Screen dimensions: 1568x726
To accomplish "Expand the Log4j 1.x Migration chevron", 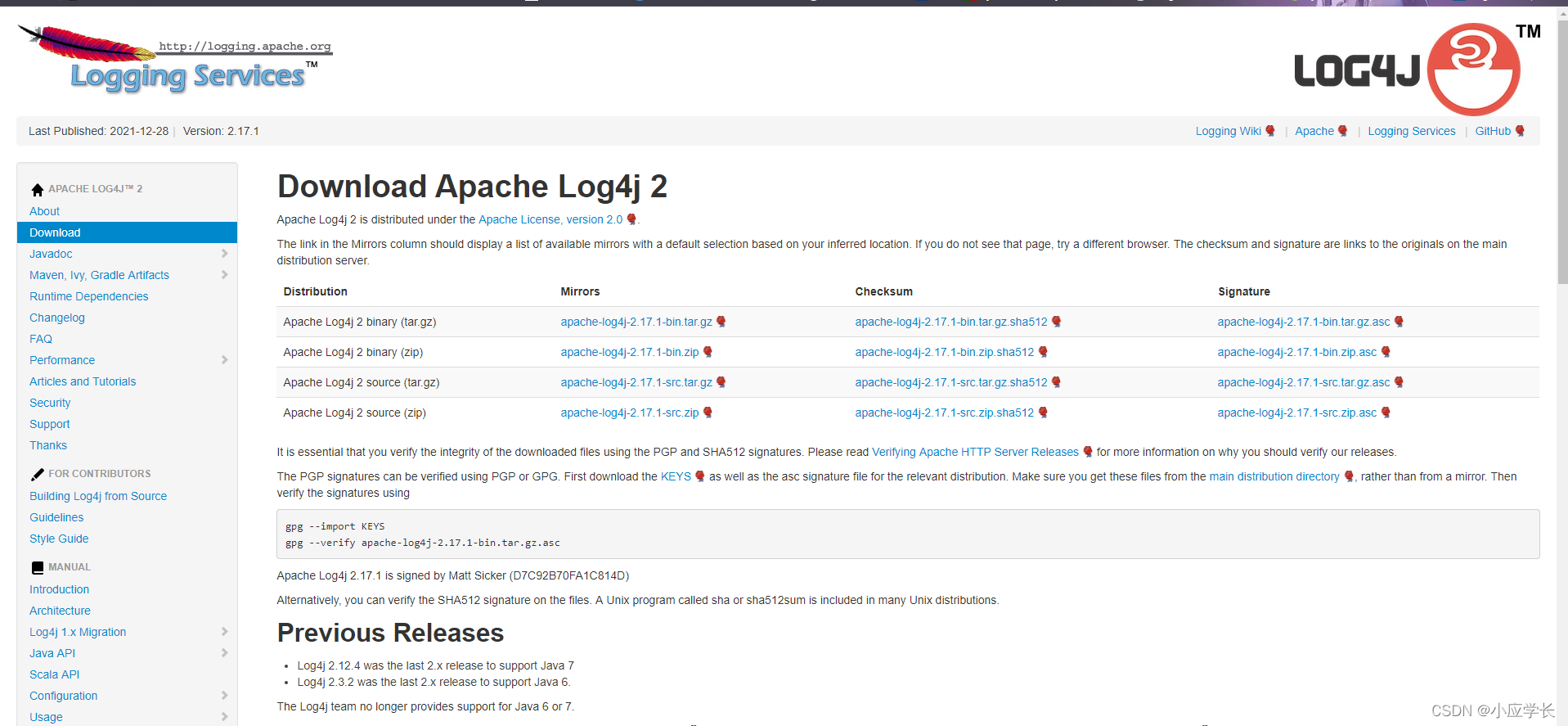I will click(x=224, y=632).
